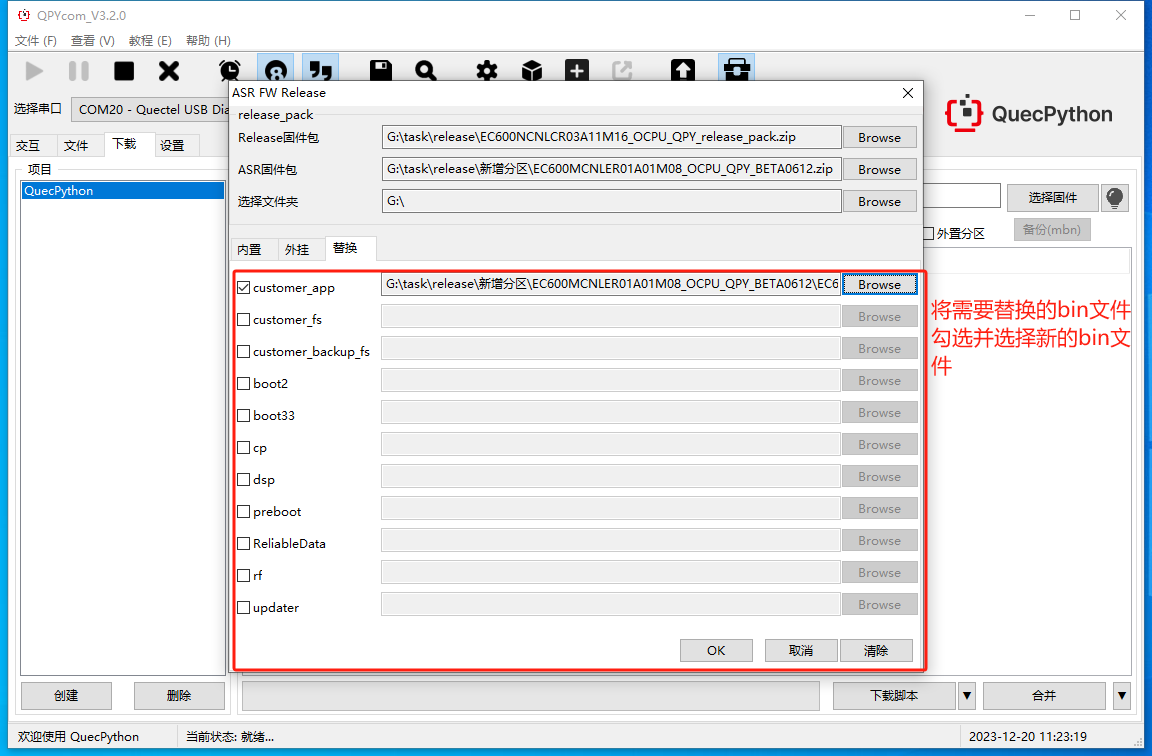Click the ASR固件包 path field

[x=611, y=170]
